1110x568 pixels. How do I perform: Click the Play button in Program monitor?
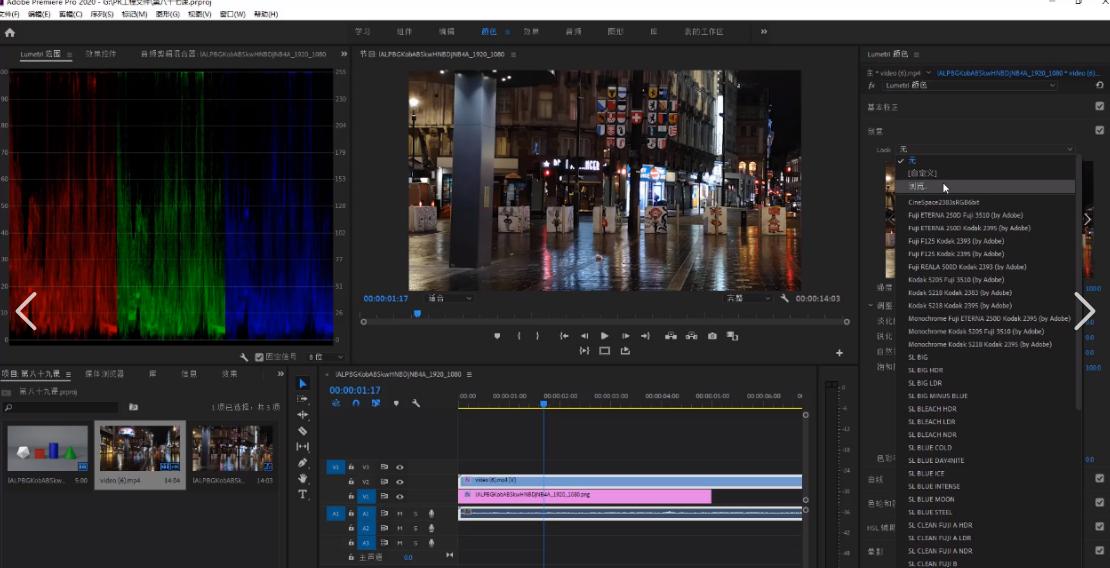pyautogui.click(x=604, y=336)
